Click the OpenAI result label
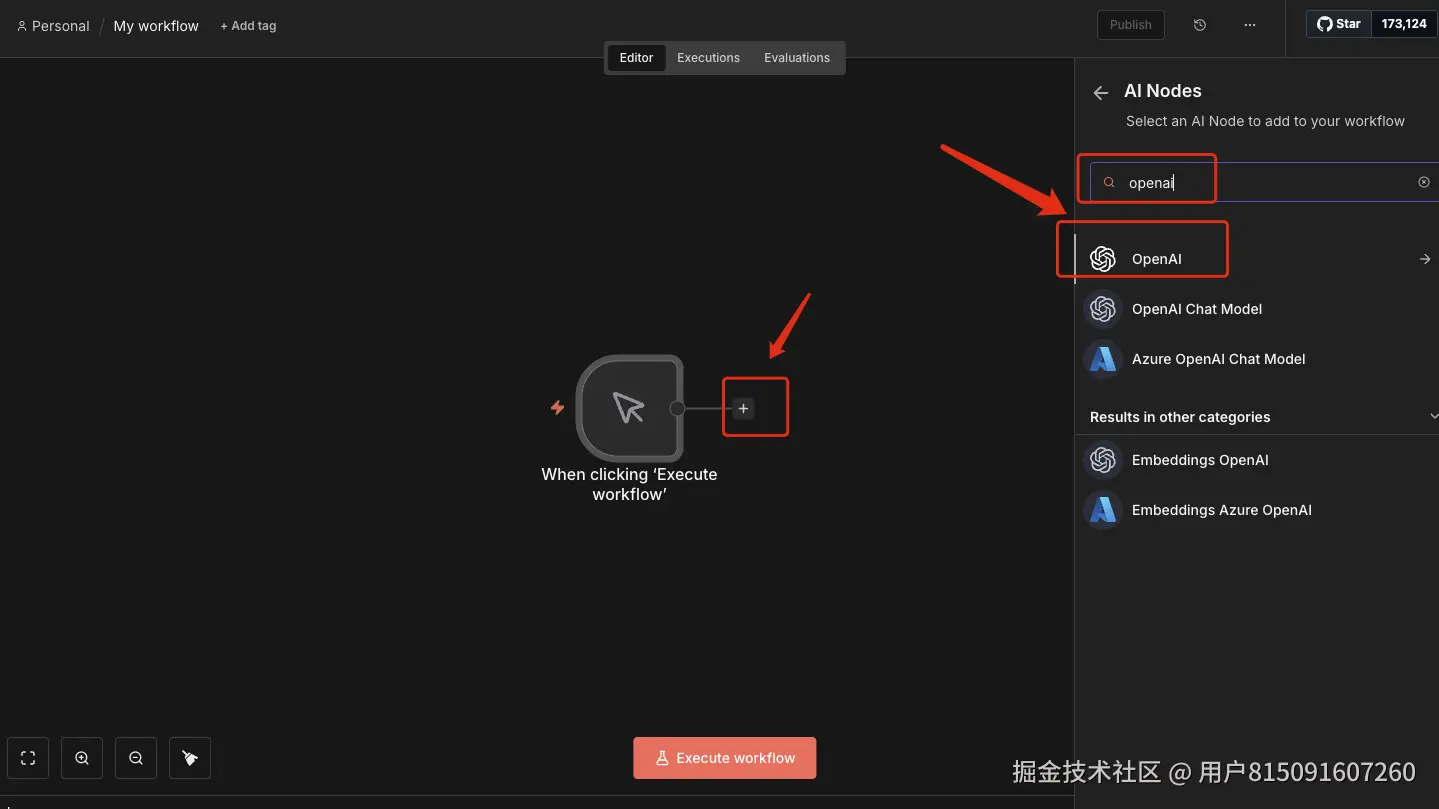 1157,259
